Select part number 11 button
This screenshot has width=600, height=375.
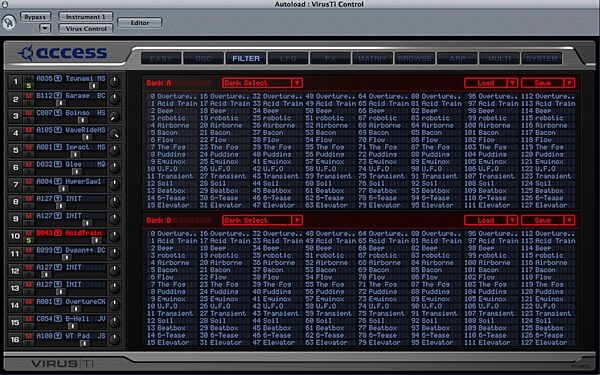(x=15, y=253)
